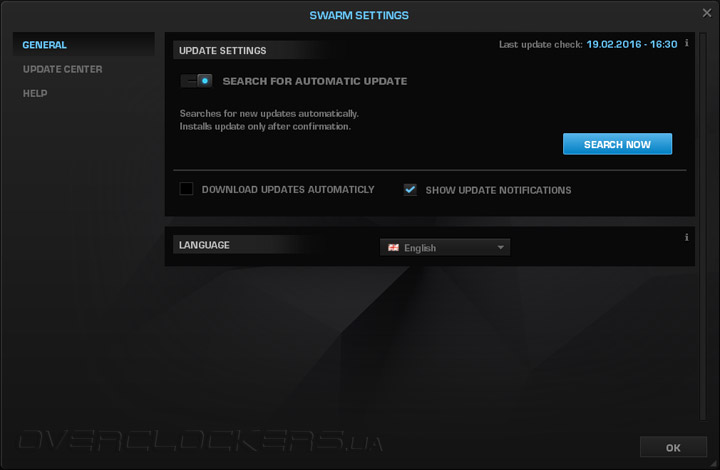Click the UK flag icon in language box

pos(393,248)
